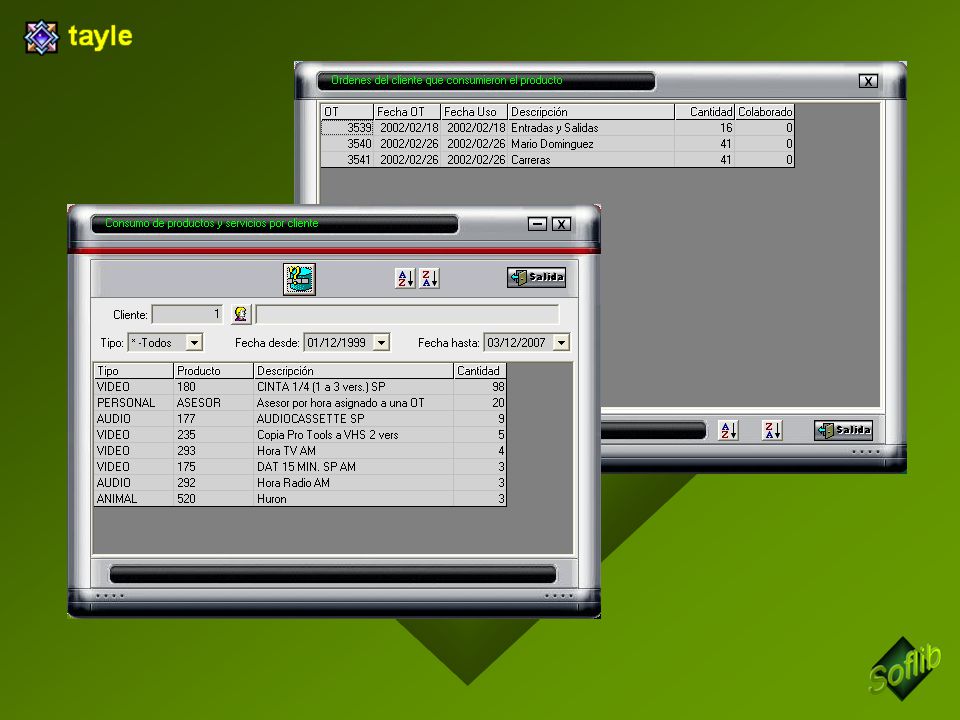Viewport: 960px width, 720px height.
Task: Click OT 3540 cell
Action: 347,144
